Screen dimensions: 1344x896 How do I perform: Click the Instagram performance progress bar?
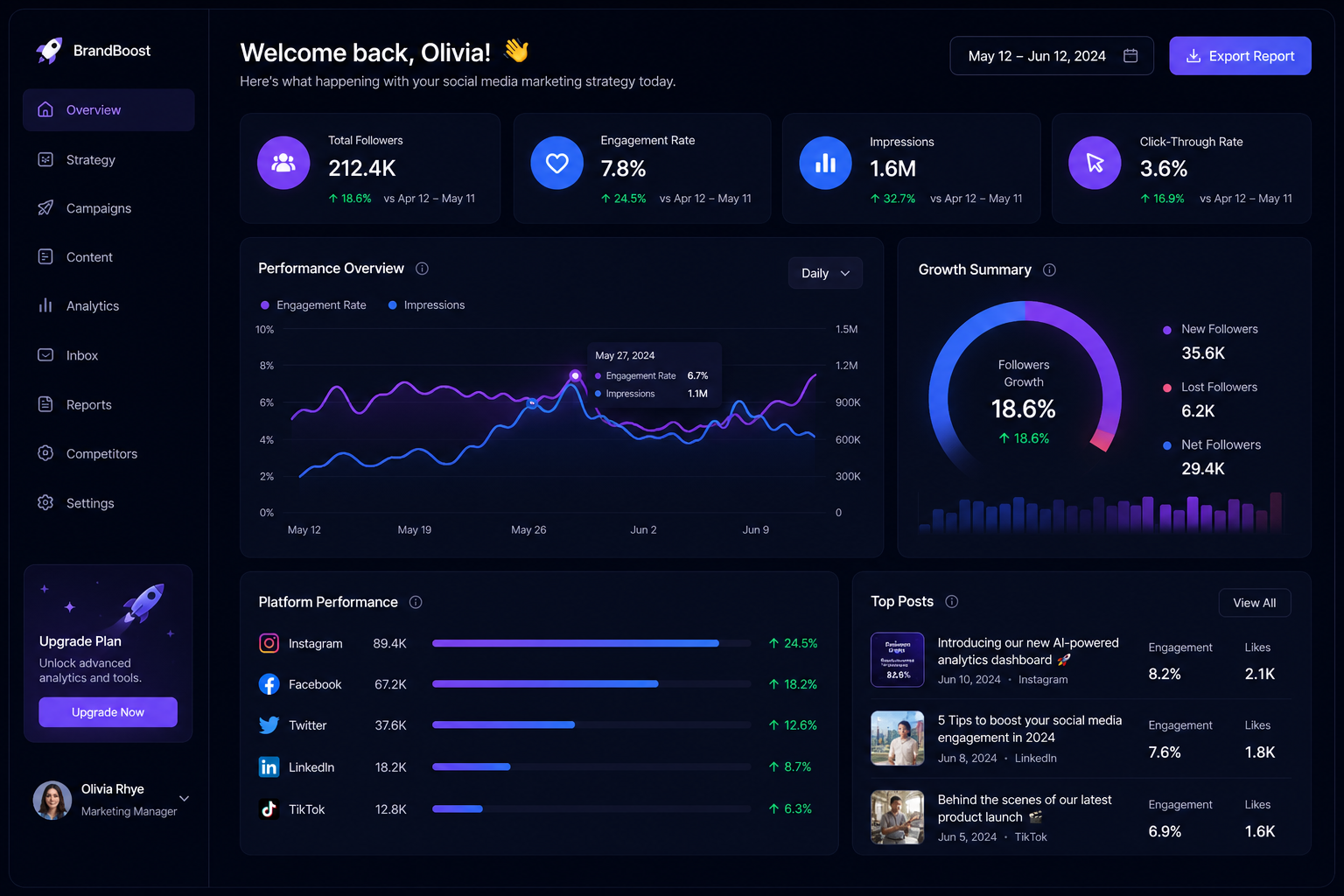click(591, 643)
